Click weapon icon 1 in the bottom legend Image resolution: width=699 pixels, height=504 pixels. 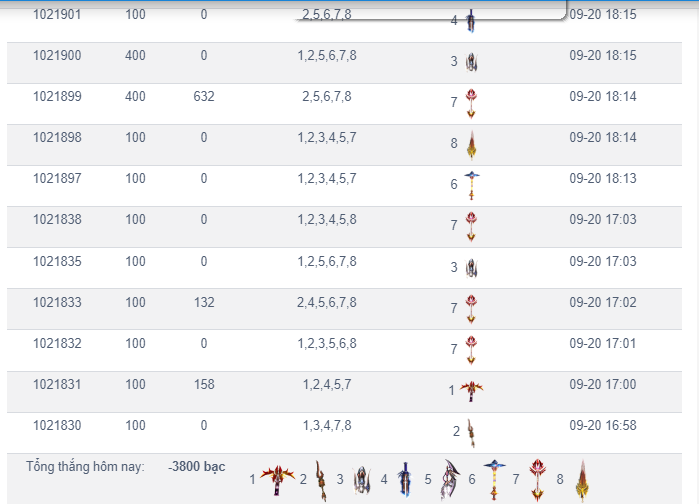[277, 479]
